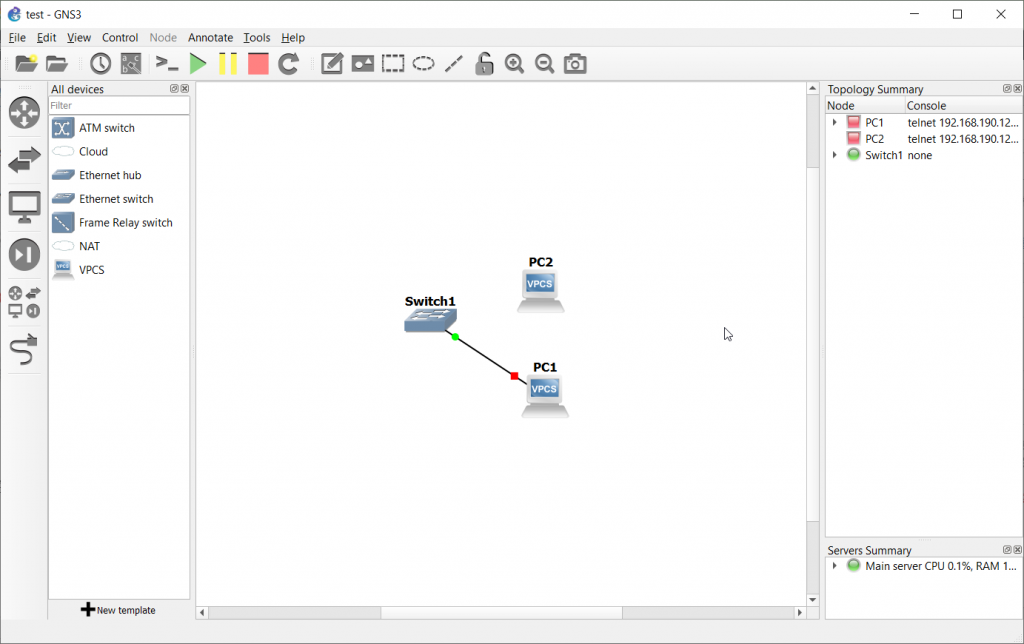The width and height of the screenshot is (1024, 644).
Task: Open the Annotate menu
Action: click(210, 37)
